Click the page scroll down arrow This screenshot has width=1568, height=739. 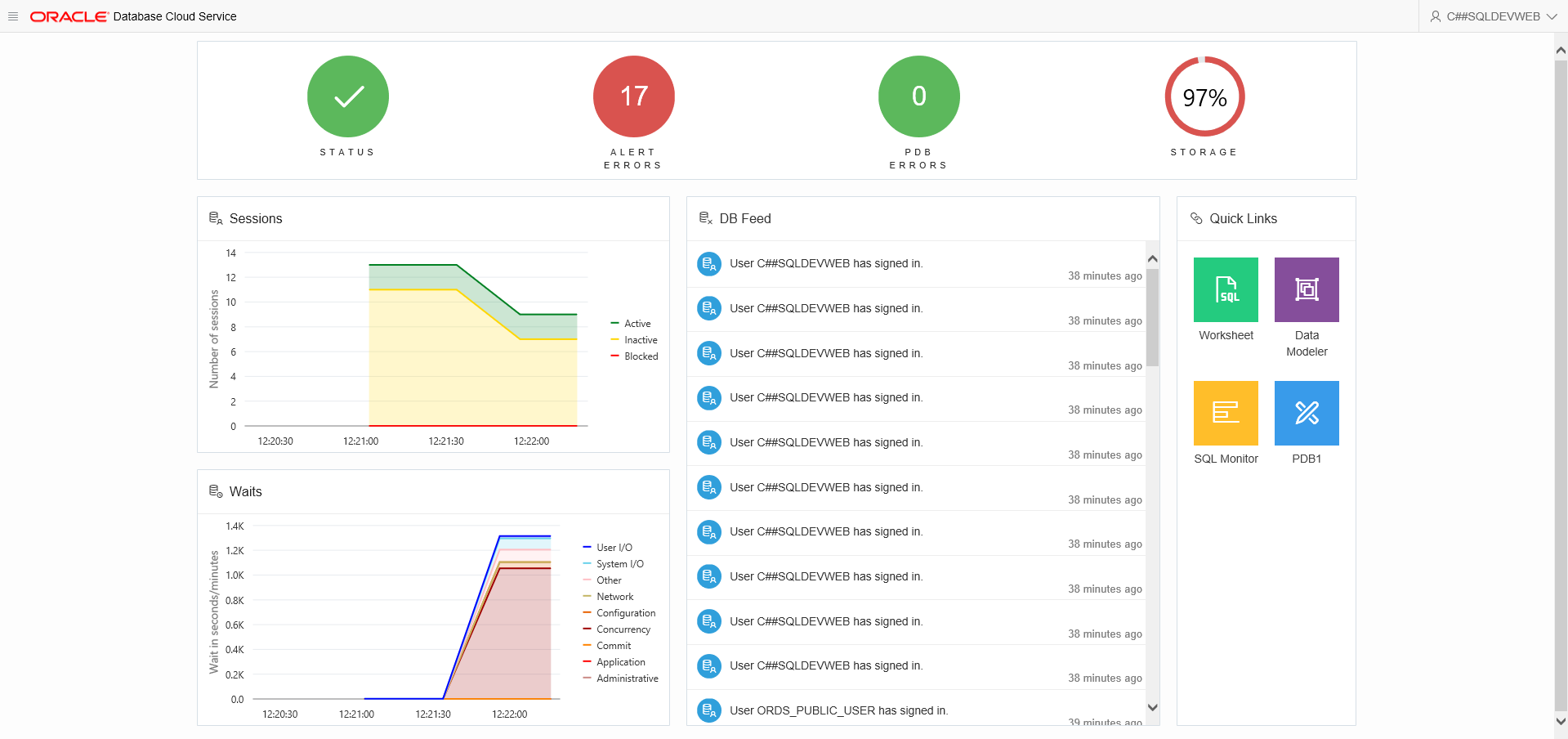(1561, 721)
